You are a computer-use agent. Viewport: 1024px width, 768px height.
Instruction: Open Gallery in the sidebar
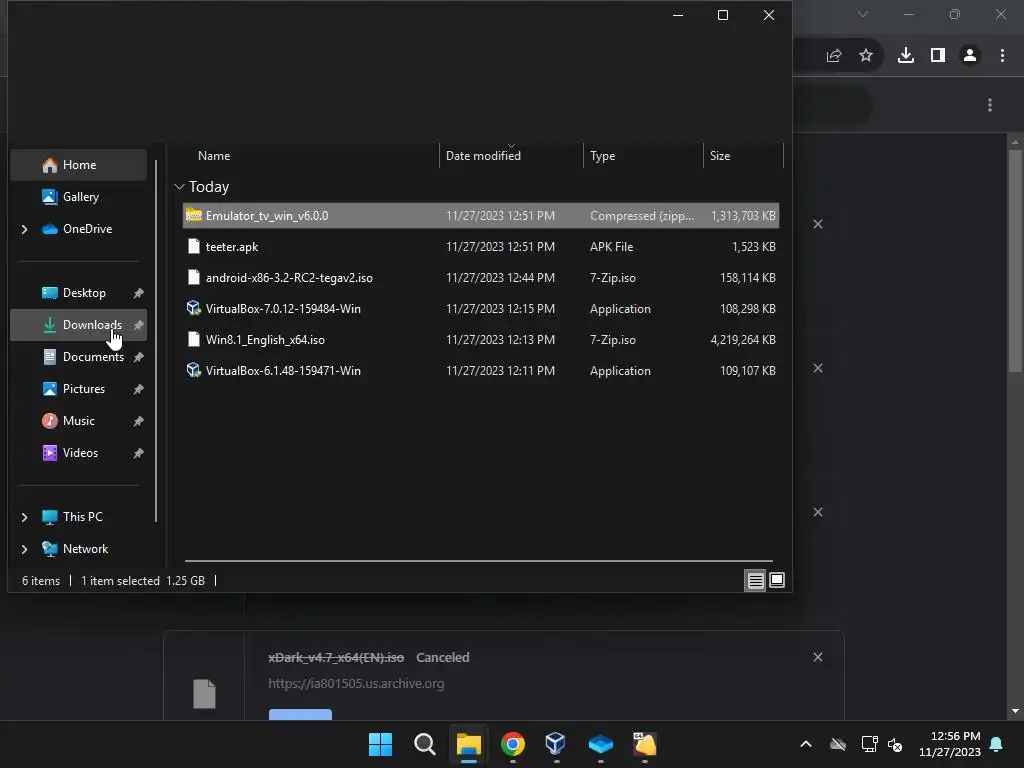(79, 197)
